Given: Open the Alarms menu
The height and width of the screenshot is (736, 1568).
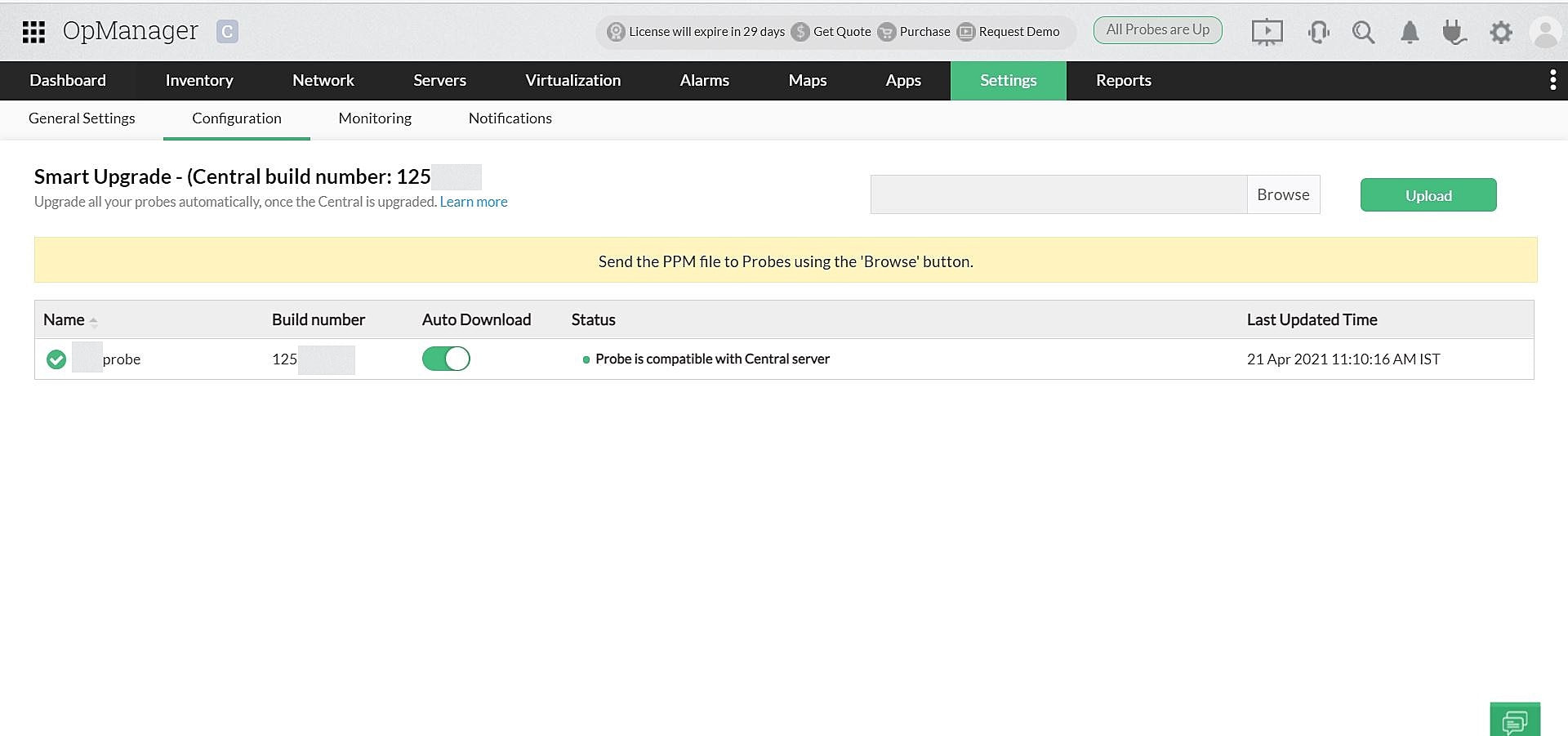Looking at the screenshot, I should pyautogui.click(x=705, y=80).
